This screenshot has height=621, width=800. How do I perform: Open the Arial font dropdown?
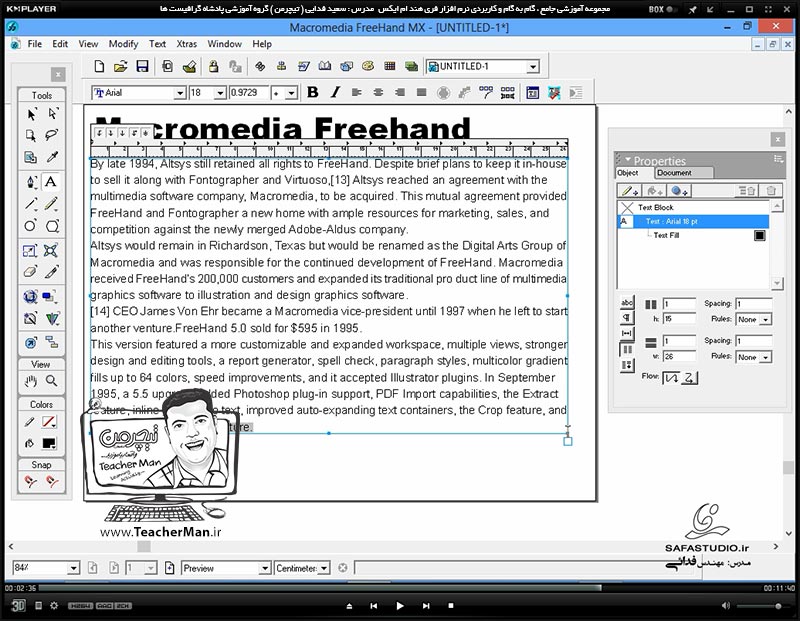[180, 93]
